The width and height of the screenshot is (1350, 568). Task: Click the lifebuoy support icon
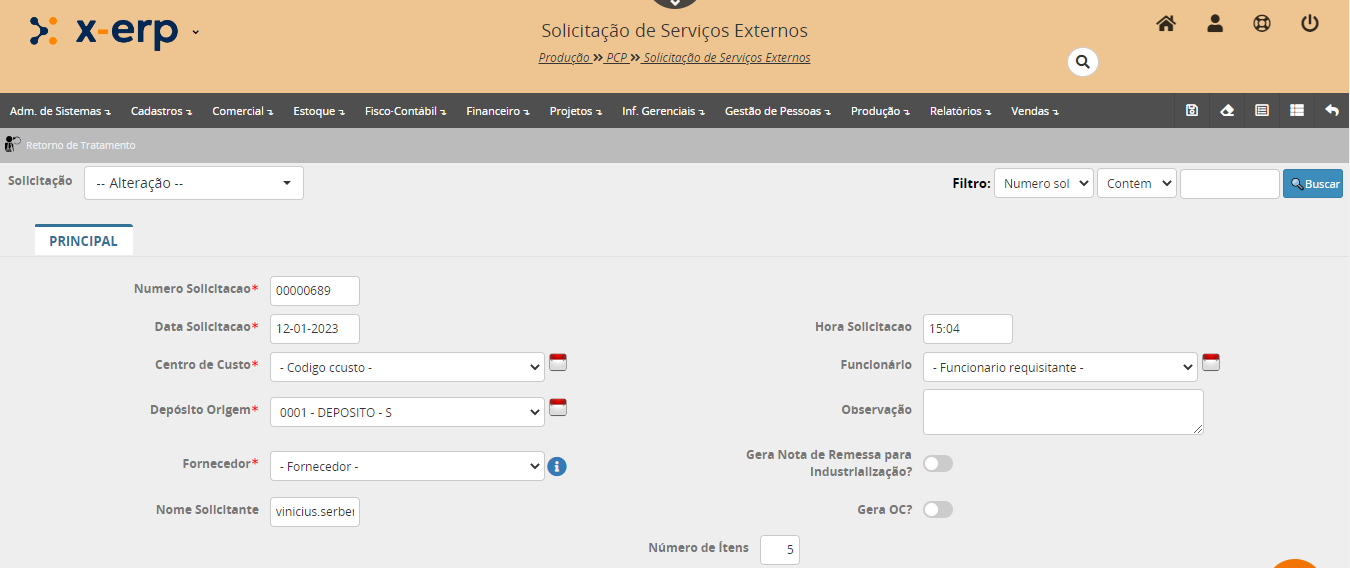1262,24
